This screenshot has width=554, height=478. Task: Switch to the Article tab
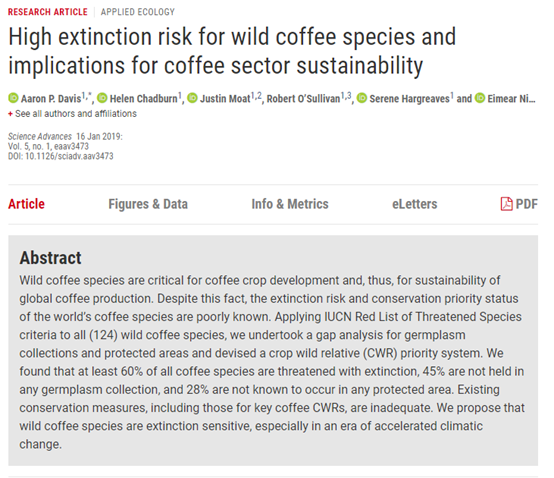(26, 204)
